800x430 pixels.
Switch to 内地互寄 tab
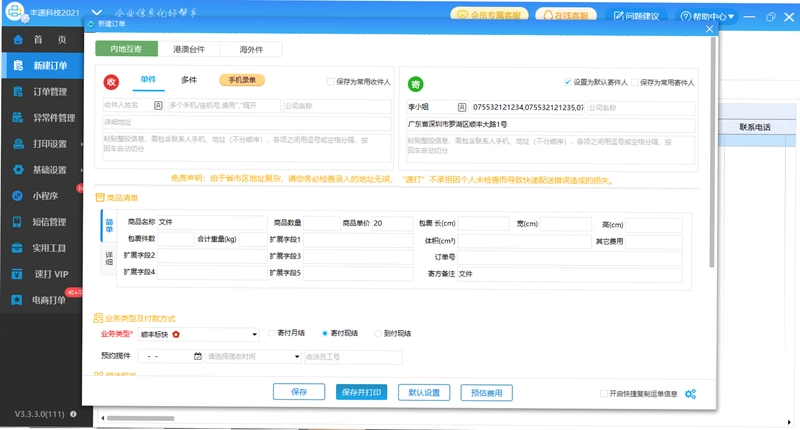tap(127, 49)
